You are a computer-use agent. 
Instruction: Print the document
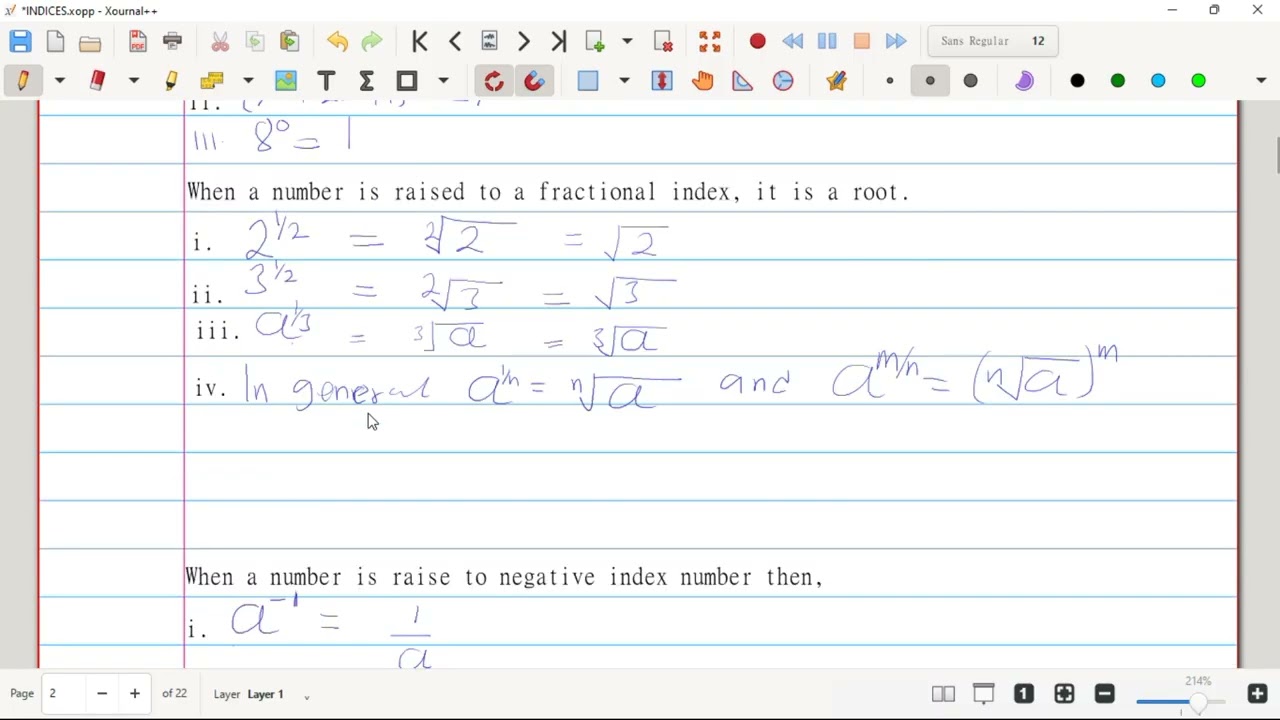click(x=173, y=41)
